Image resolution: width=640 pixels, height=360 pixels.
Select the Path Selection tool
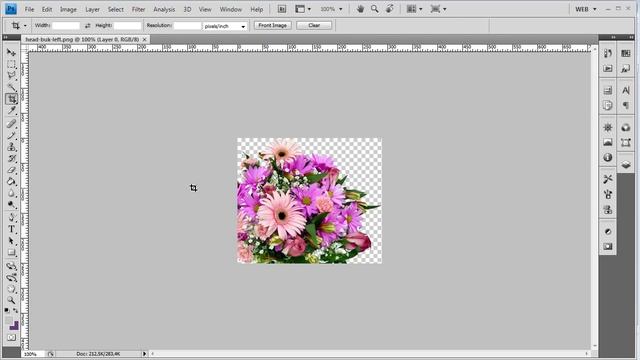[11, 241]
